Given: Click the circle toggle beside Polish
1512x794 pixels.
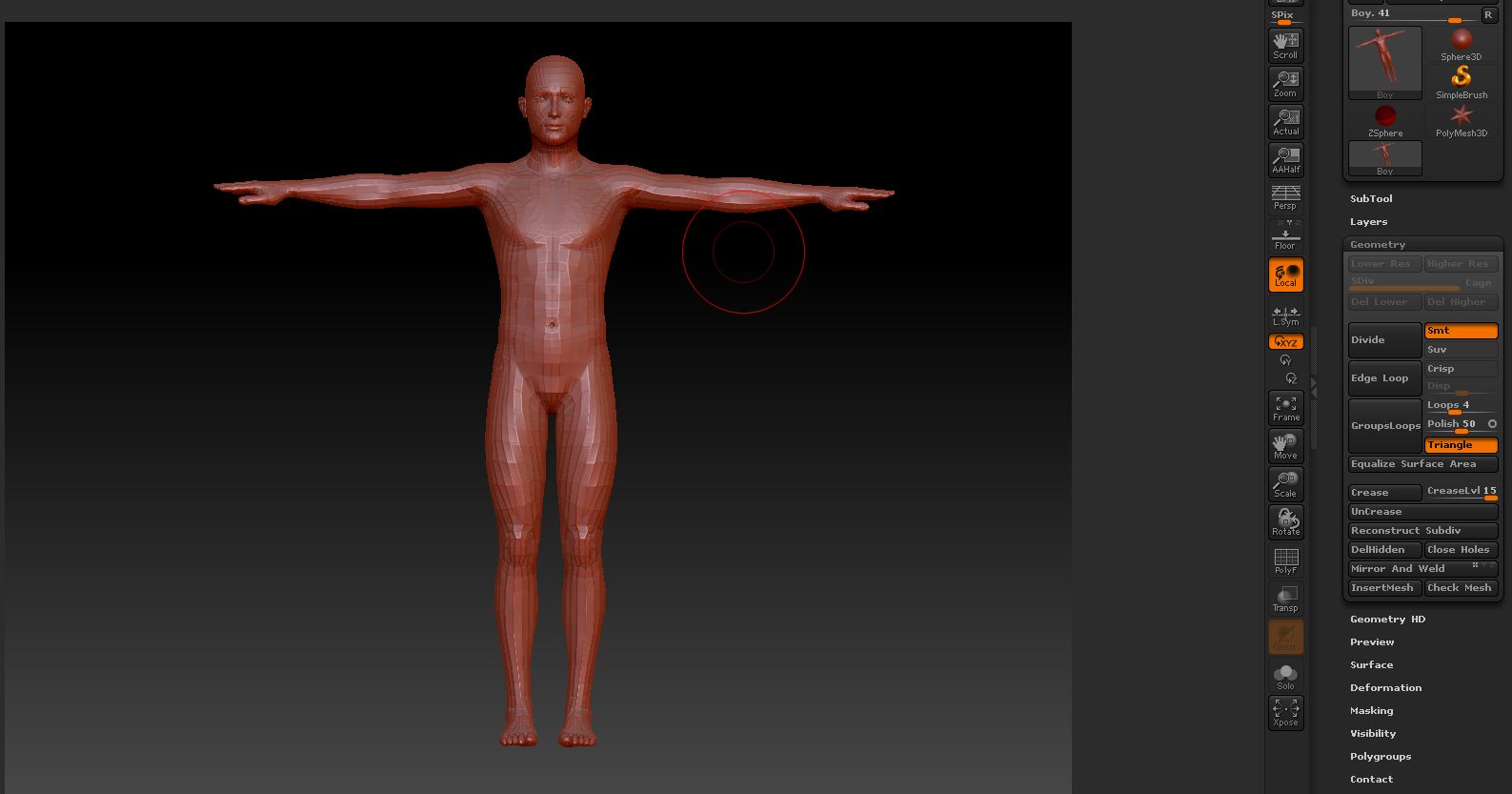Looking at the screenshot, I should tap(1492, 424).
